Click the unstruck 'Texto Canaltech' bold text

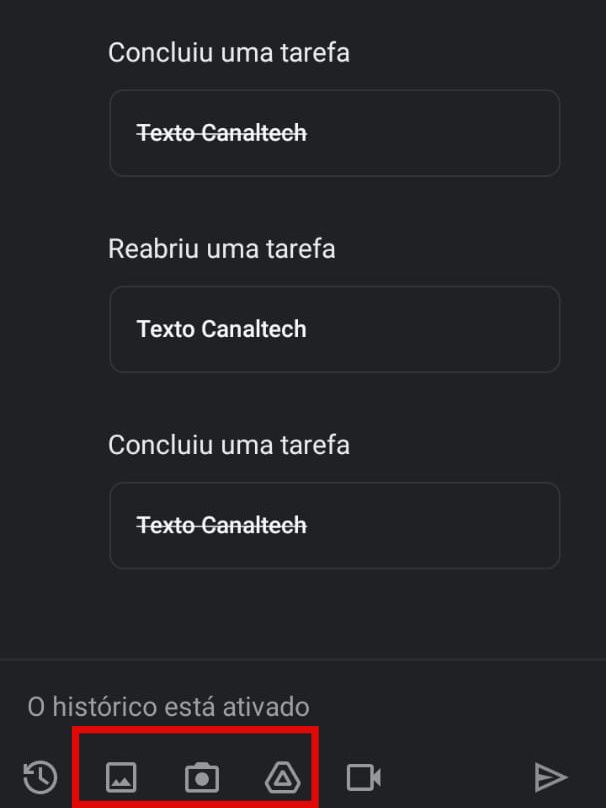[222, 329]
